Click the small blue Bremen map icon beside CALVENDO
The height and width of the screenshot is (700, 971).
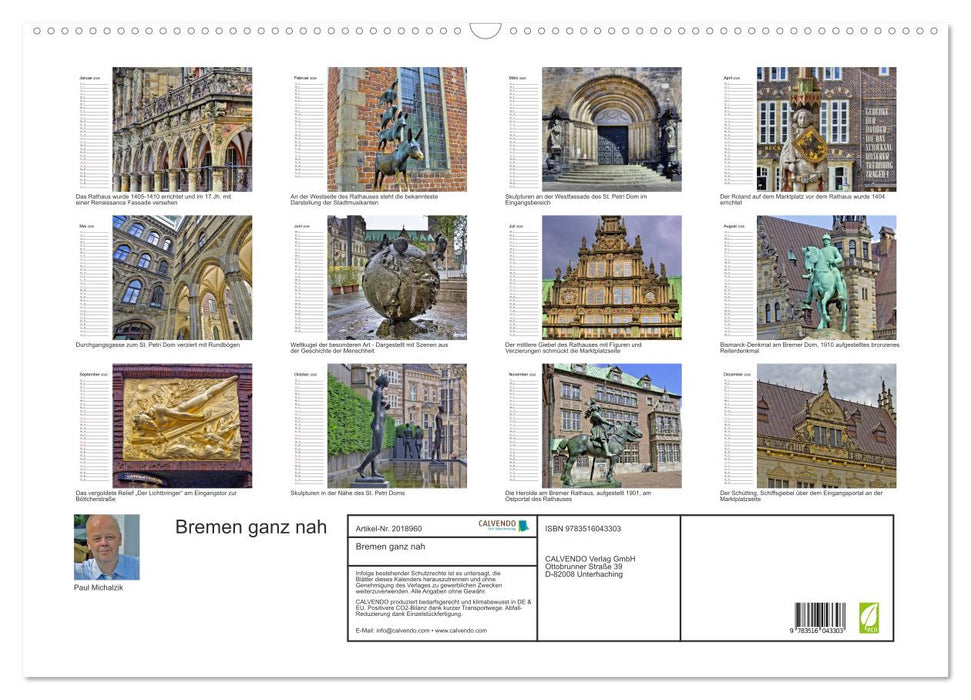coord(524,526)
